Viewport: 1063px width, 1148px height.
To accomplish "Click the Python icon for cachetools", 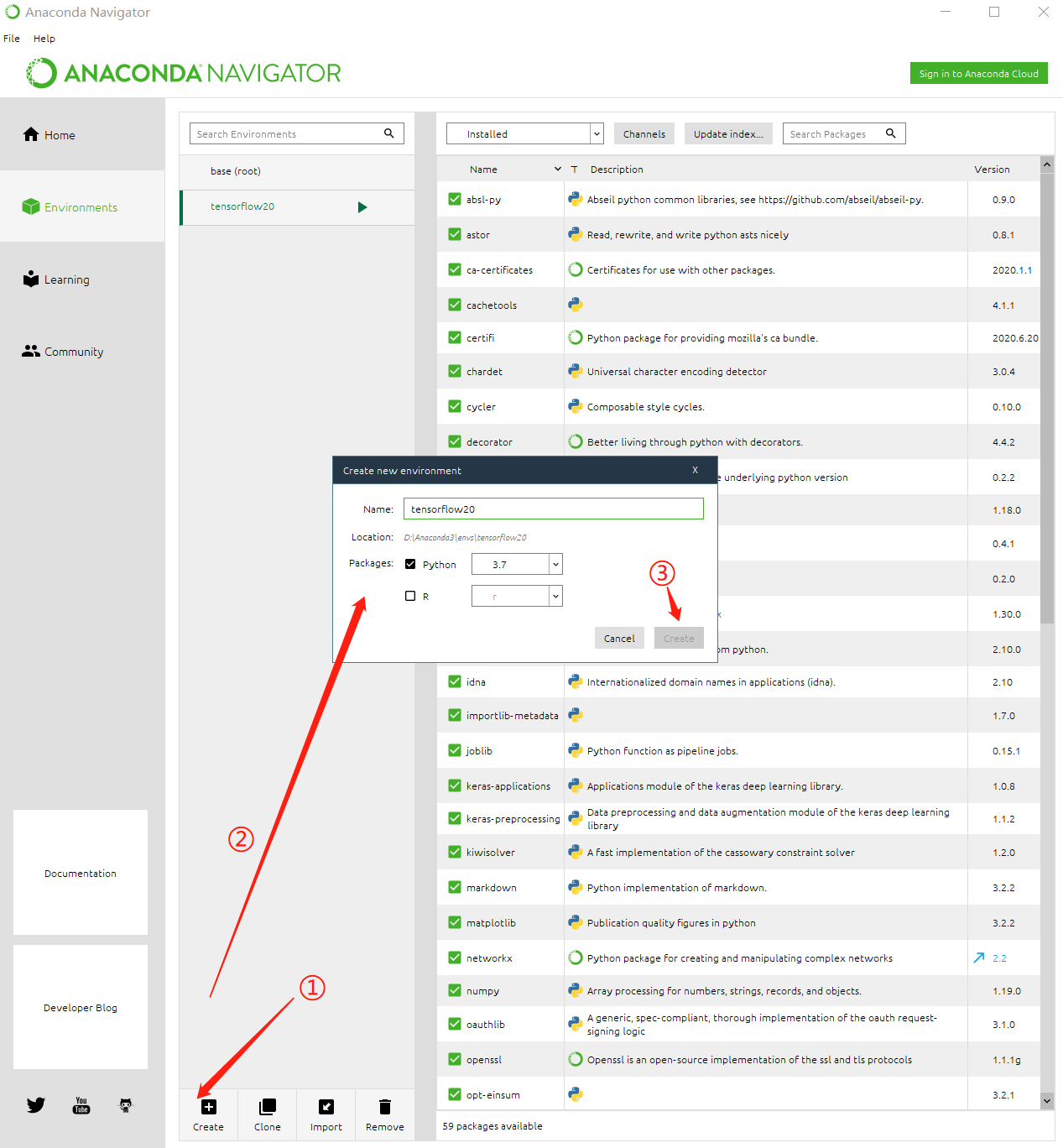I will click(576, 305).
